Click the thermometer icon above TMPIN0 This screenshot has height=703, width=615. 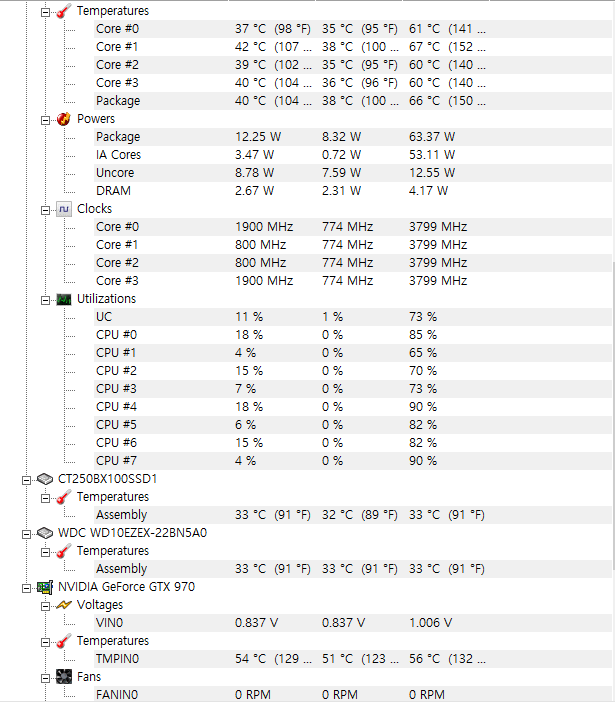(x=63, y=641)
